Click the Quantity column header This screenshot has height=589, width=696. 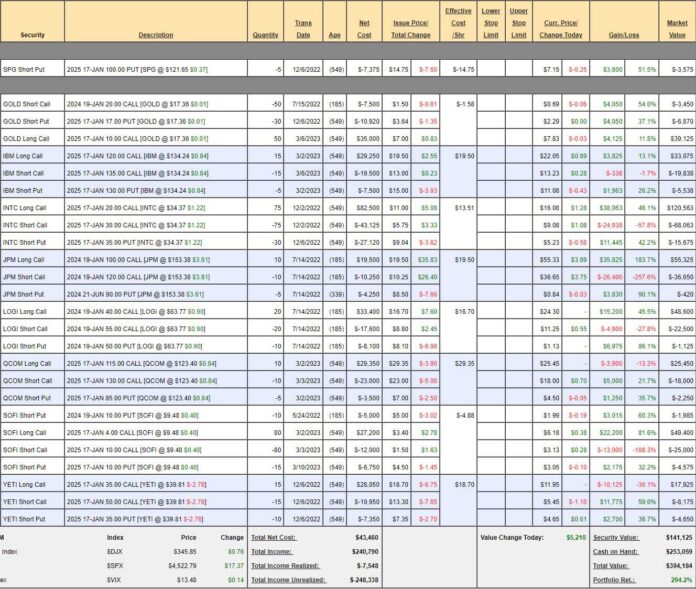265,35
